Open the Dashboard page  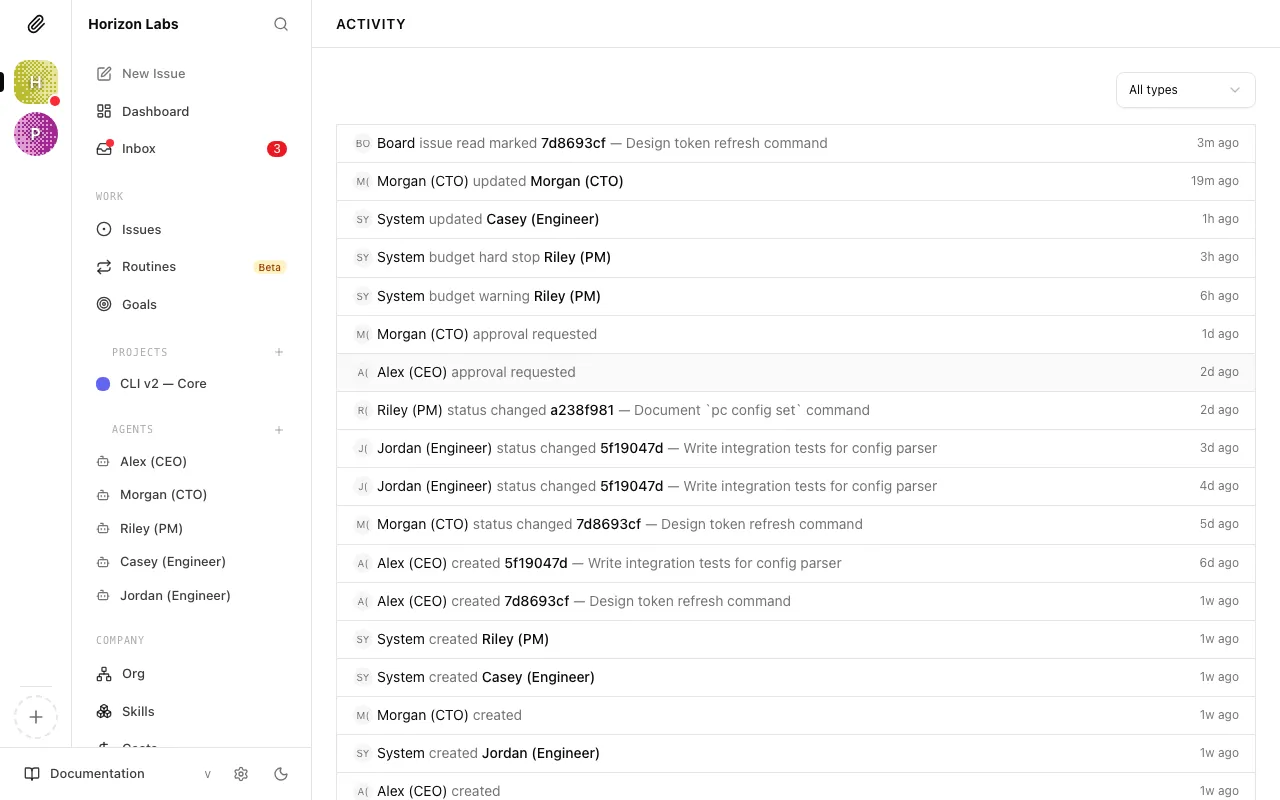click(191, 111)
